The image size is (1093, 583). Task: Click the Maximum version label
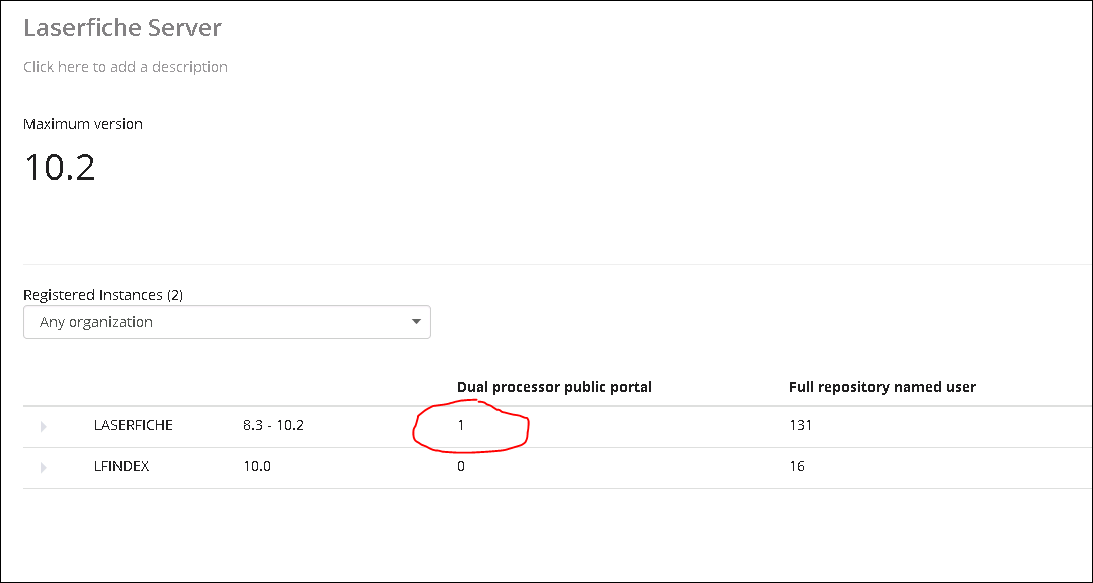click(83, 124)
